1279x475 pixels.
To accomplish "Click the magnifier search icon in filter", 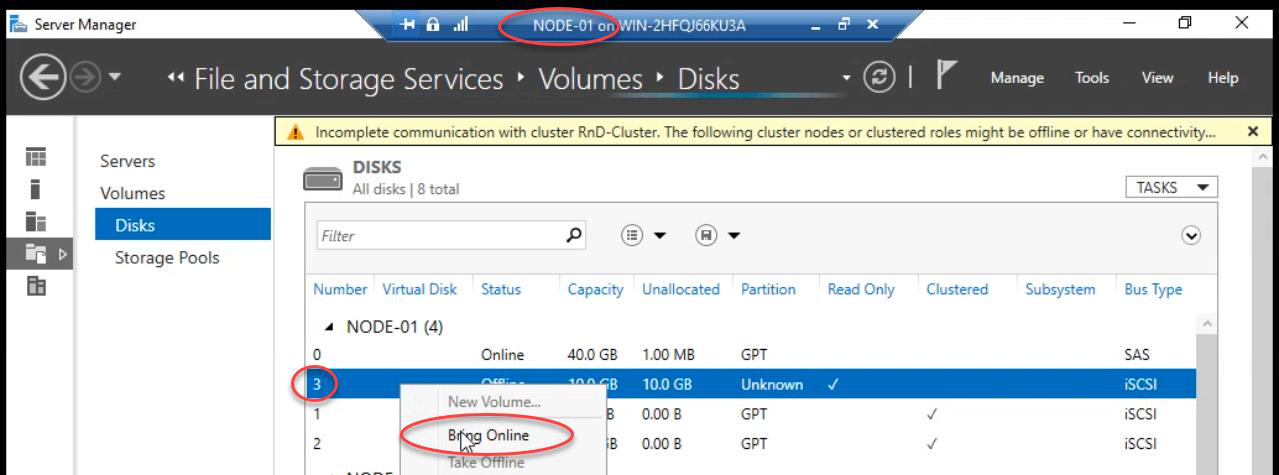I will click(574, 236).
